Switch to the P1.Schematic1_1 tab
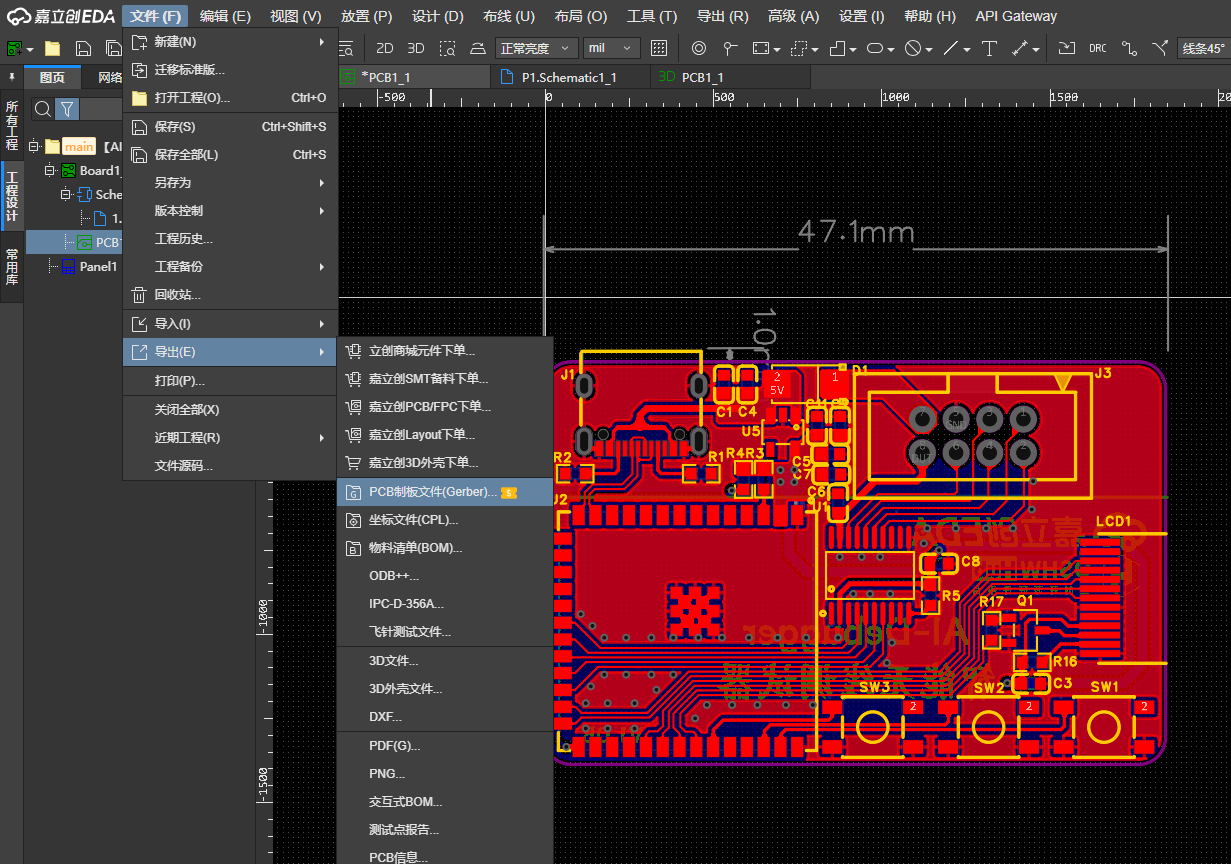The width and height of the screenshot is (1231, 864). click(570, 77)
